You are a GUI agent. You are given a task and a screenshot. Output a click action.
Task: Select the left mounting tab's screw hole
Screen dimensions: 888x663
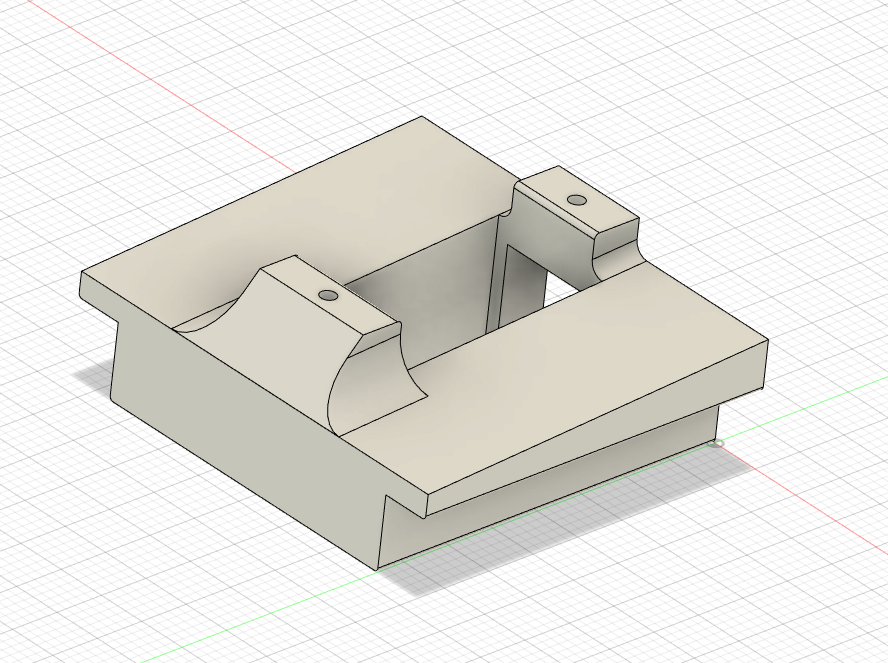tap(327, 294)
